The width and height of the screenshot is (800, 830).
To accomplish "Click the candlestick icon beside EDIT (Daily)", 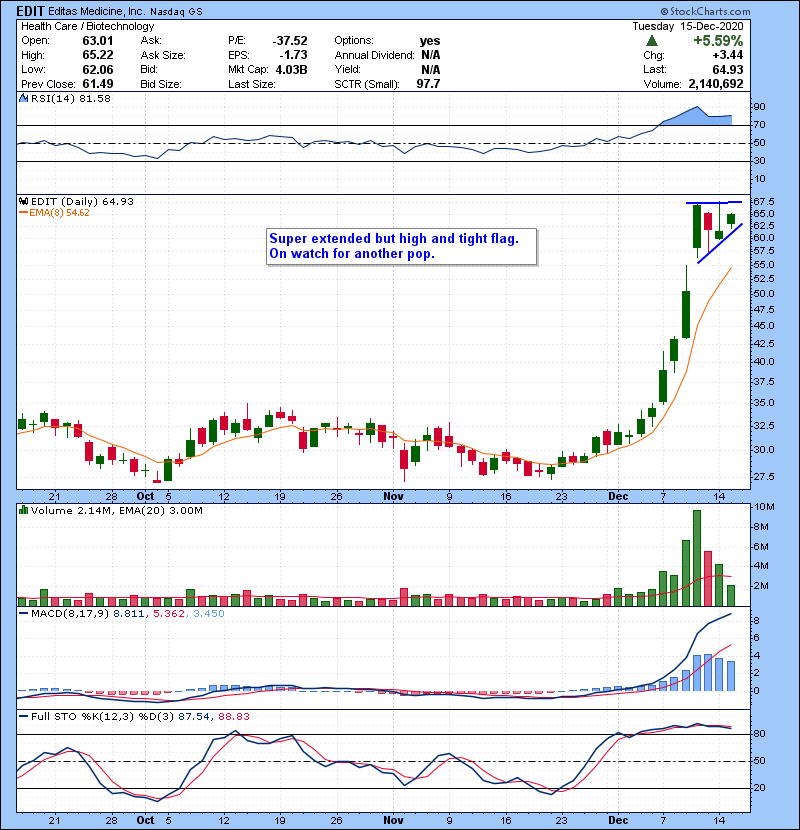I will (x=23, y=201).
